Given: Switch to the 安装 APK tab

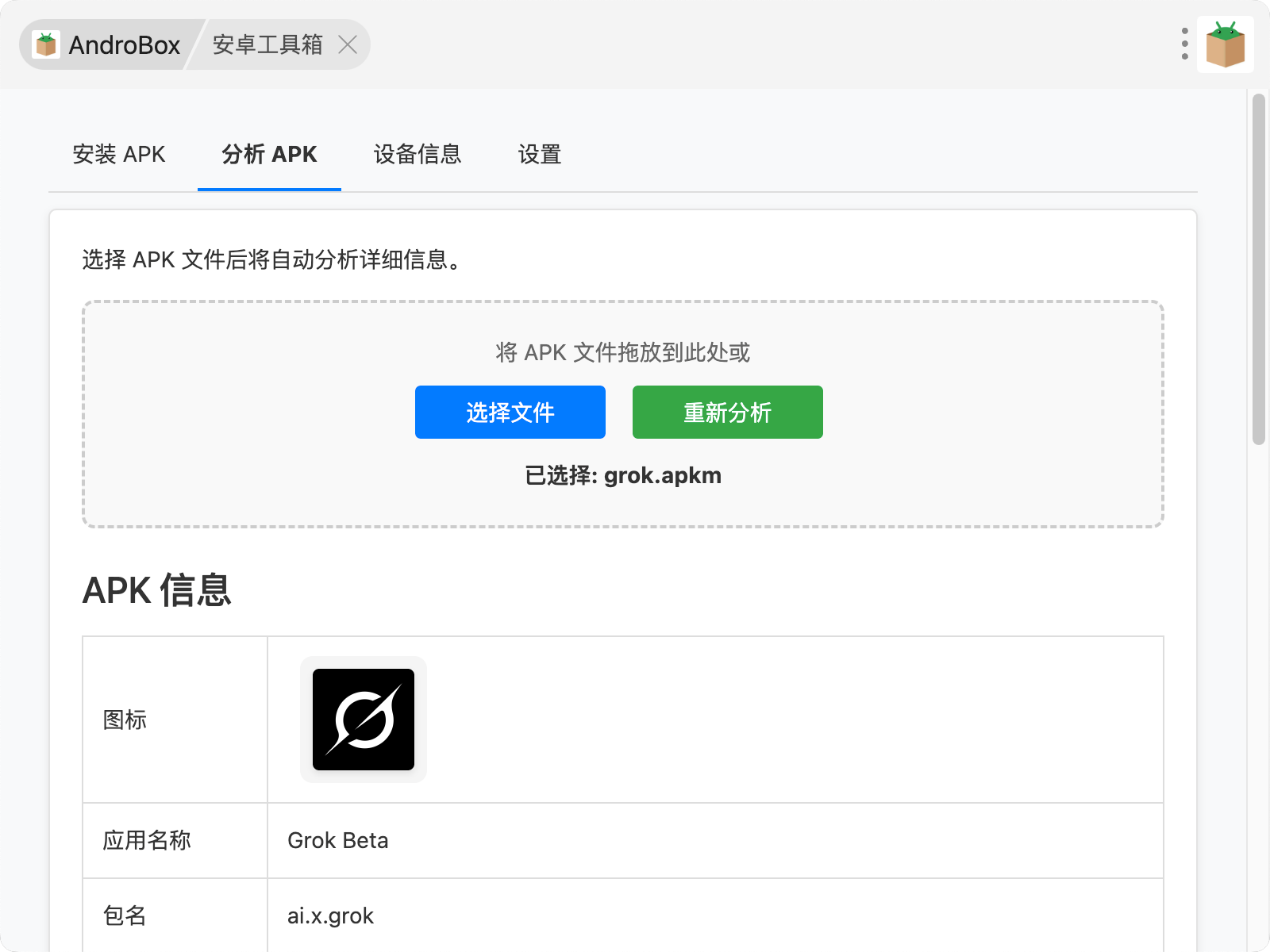Looking at the screenshot, I should pyautogui.click(x=119, y=154).
